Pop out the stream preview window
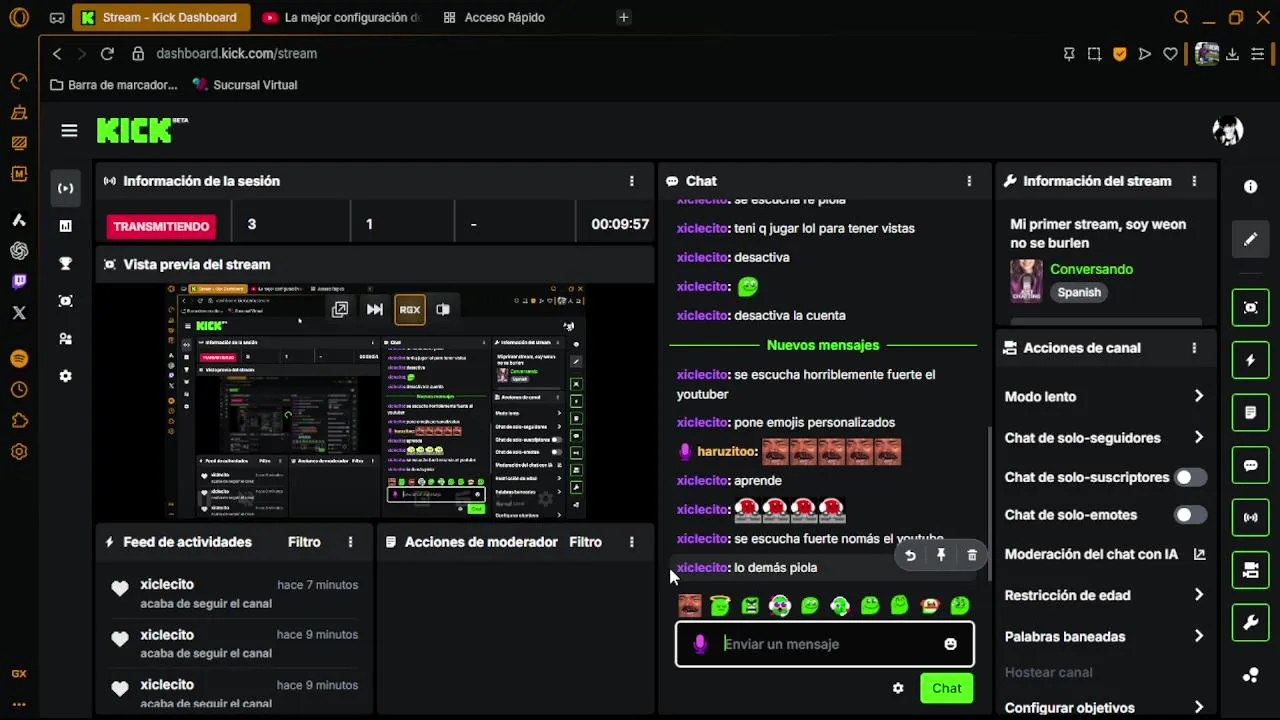 tap(340, 310)
